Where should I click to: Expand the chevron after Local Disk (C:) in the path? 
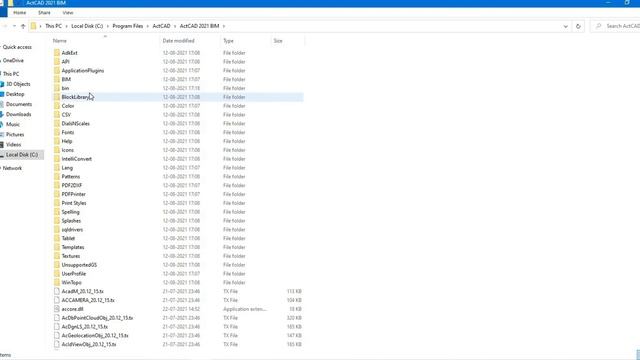tap(108, 26)
